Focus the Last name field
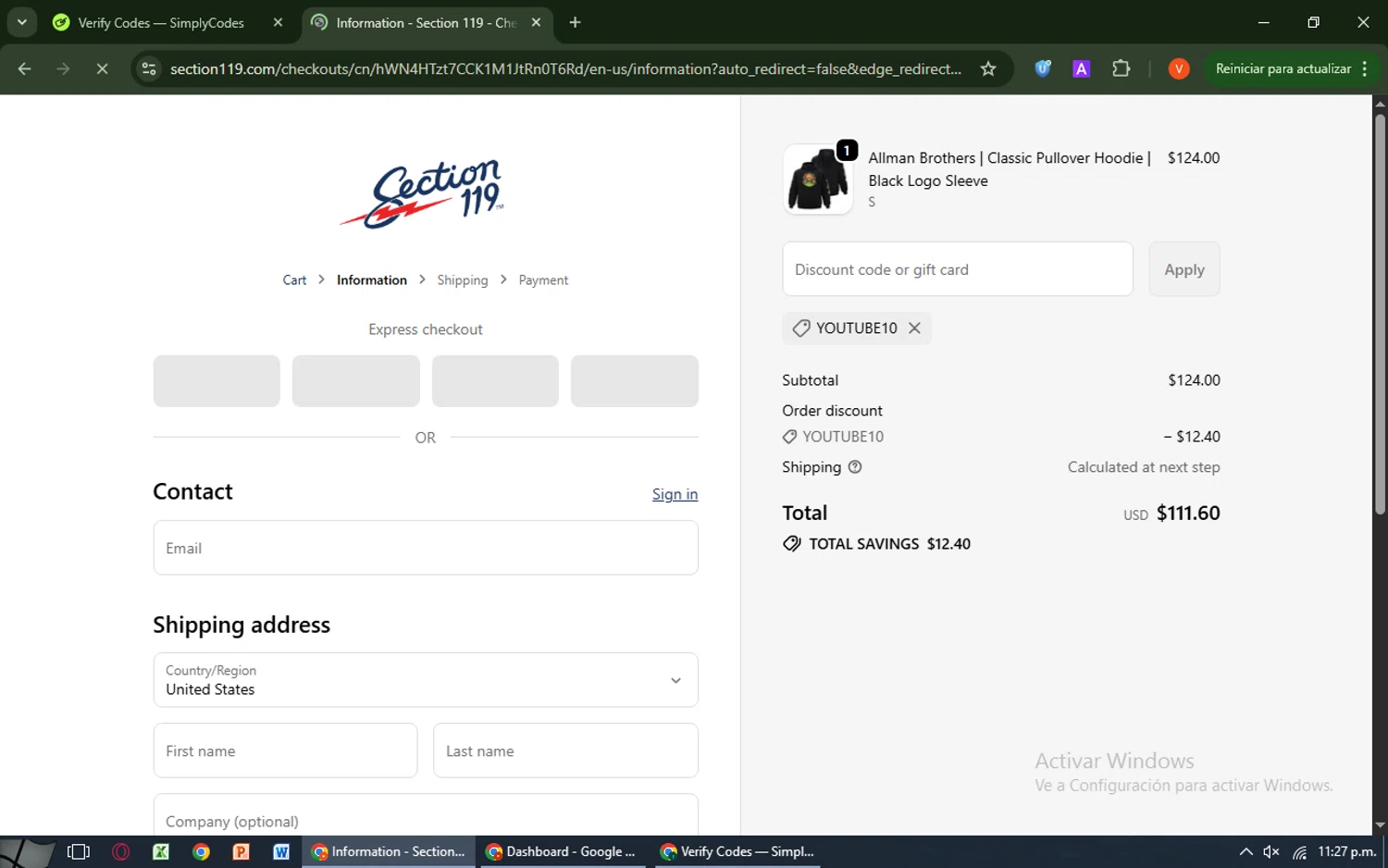Viewport: 1388px width, 868px height. [565, 750]
